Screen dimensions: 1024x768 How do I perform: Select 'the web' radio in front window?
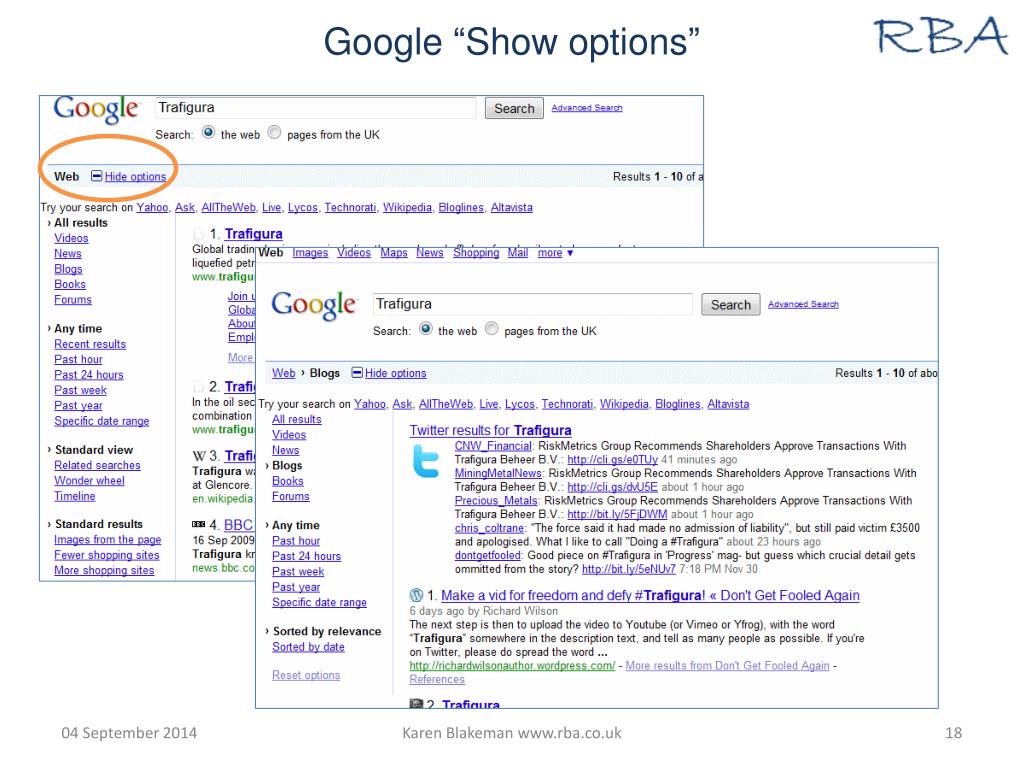tap(426, 328)
